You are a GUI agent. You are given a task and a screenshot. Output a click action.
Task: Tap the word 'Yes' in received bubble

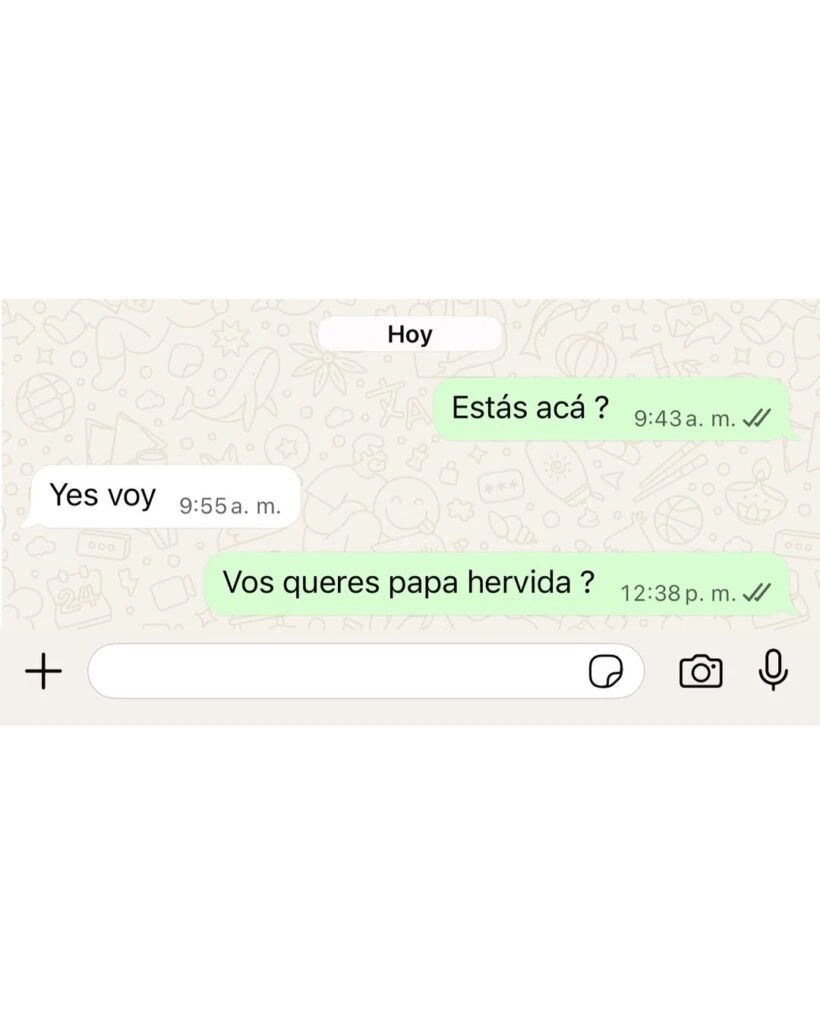coord(74,494)
